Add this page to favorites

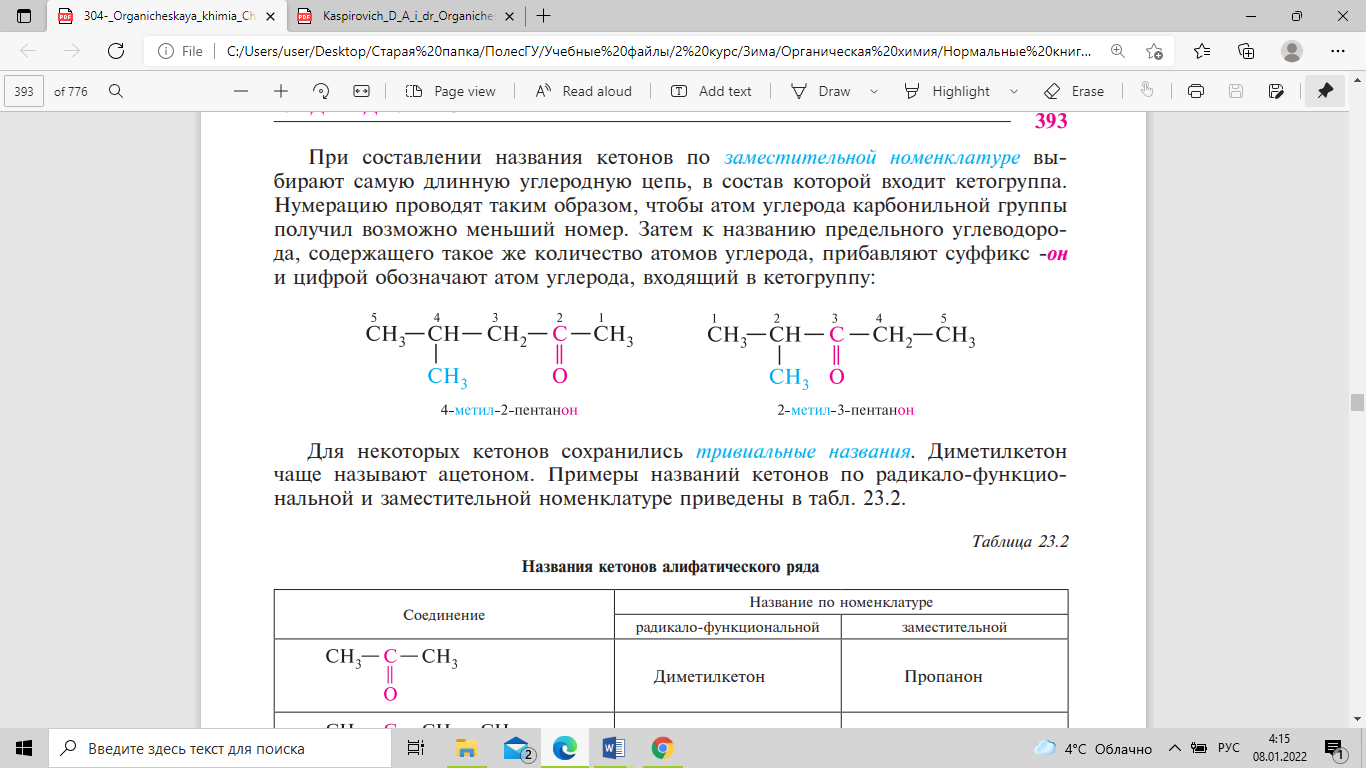click(x=1155, y=51)
